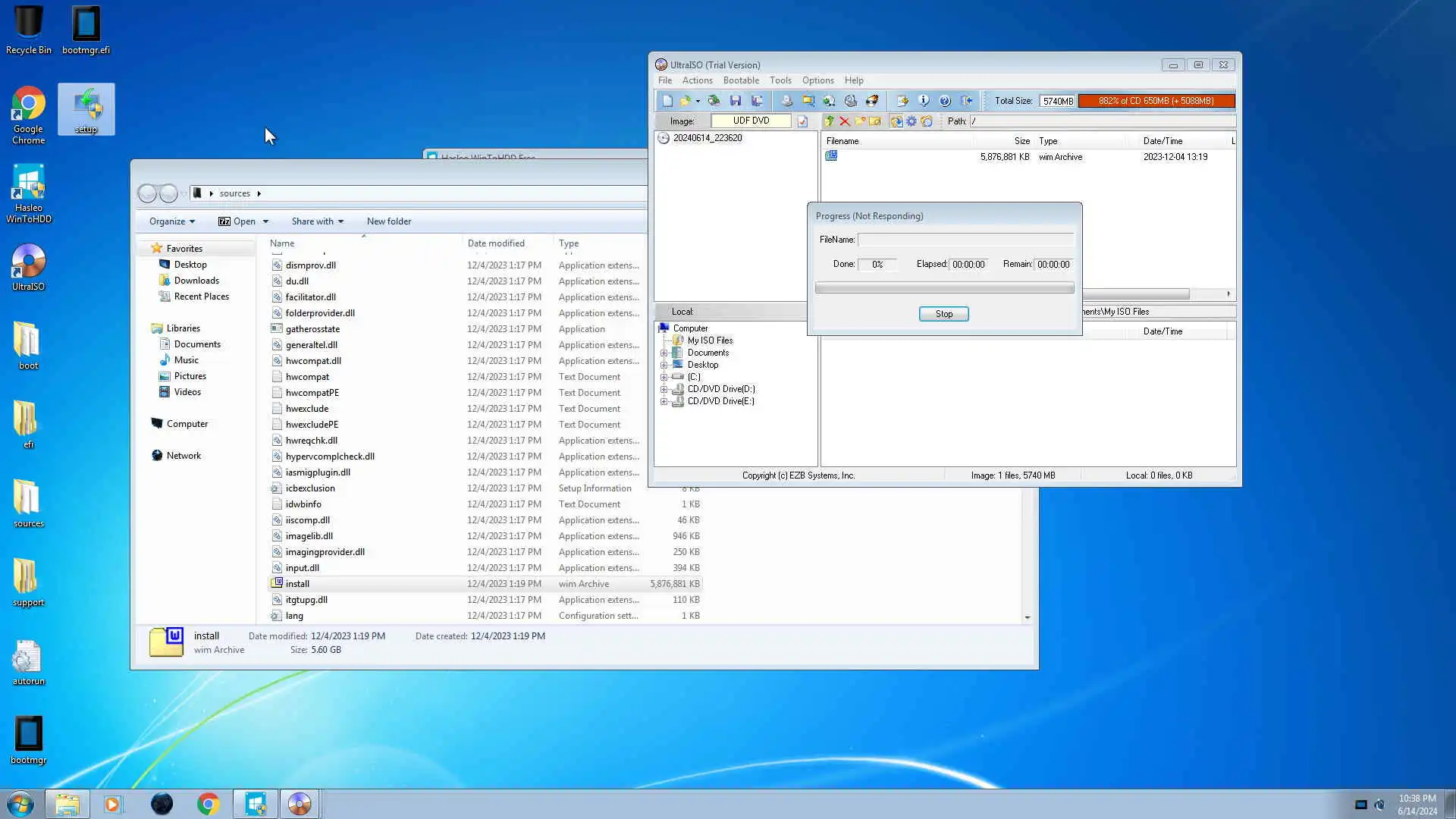Expand the Documents node in Local tree

point(664,353)
